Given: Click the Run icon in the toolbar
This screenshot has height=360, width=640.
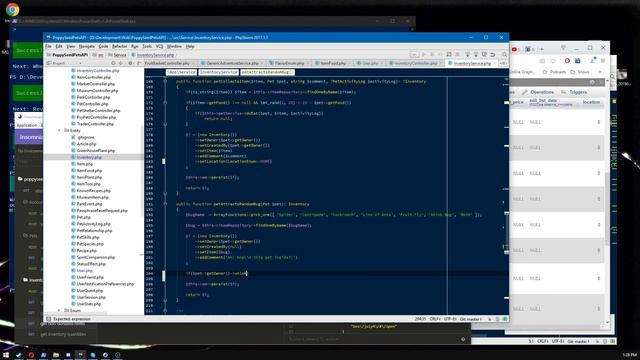Looking at the screenshot, I should click(424, 55).
